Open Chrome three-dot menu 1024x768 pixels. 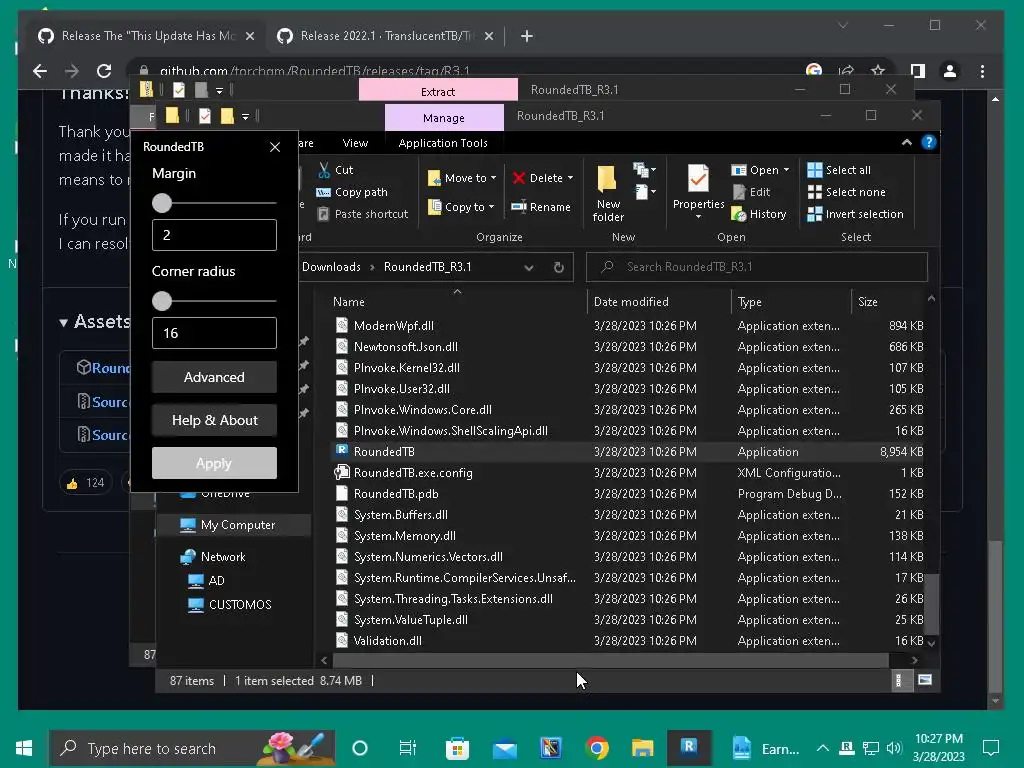(982, 71)
